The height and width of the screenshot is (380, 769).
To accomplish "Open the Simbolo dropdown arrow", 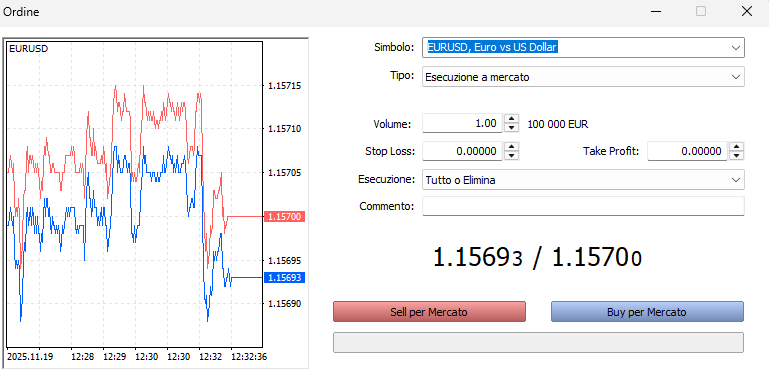I will tap(735, 48).
